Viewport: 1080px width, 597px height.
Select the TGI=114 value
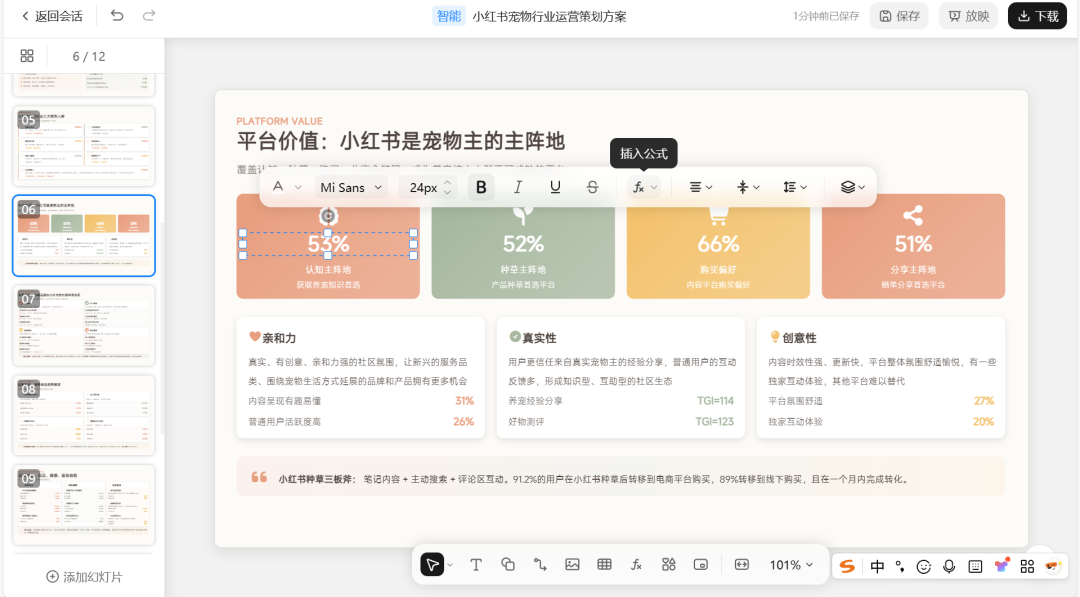click(x=715, y=401)
